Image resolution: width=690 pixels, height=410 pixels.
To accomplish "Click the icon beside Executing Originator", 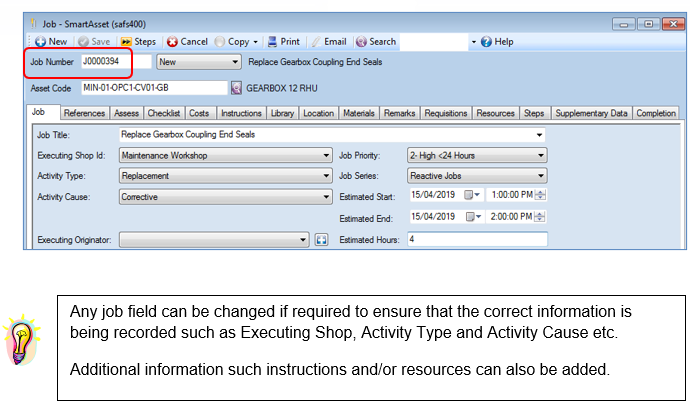I will [x=322, y=240].
